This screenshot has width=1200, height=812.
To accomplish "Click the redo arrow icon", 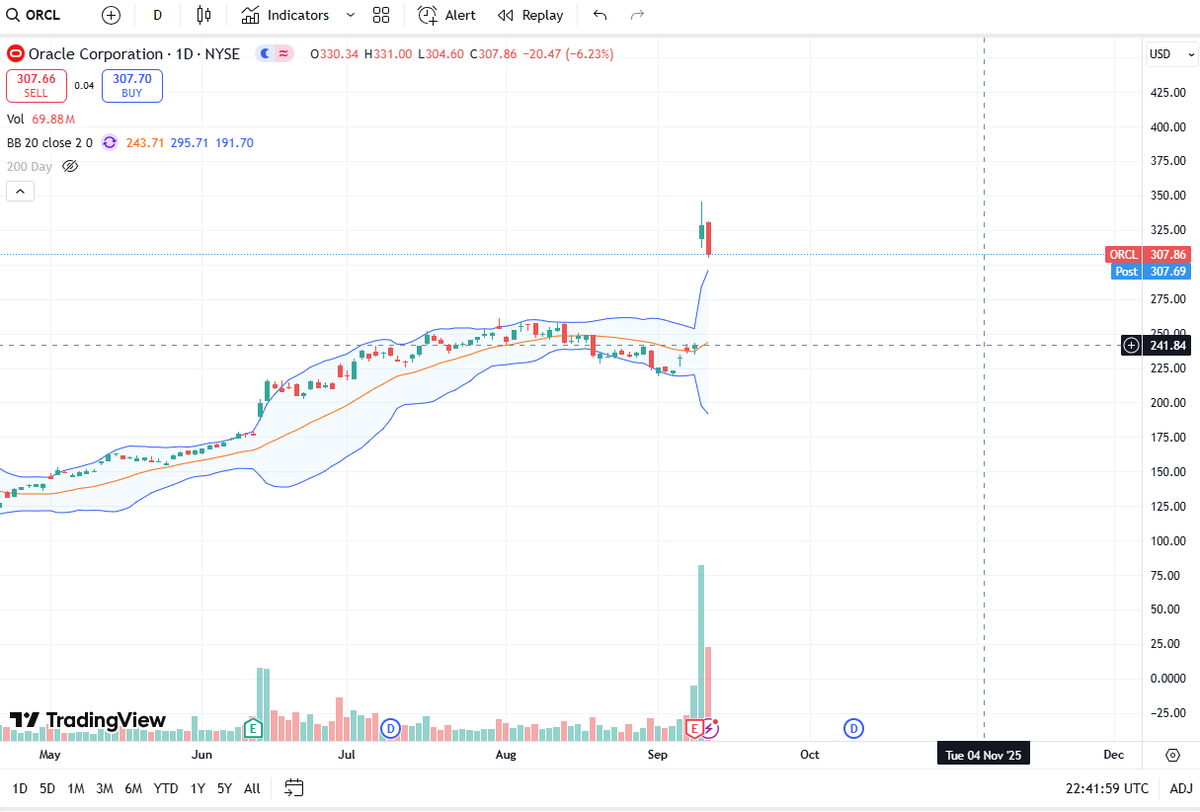I will tap(637, 15).
